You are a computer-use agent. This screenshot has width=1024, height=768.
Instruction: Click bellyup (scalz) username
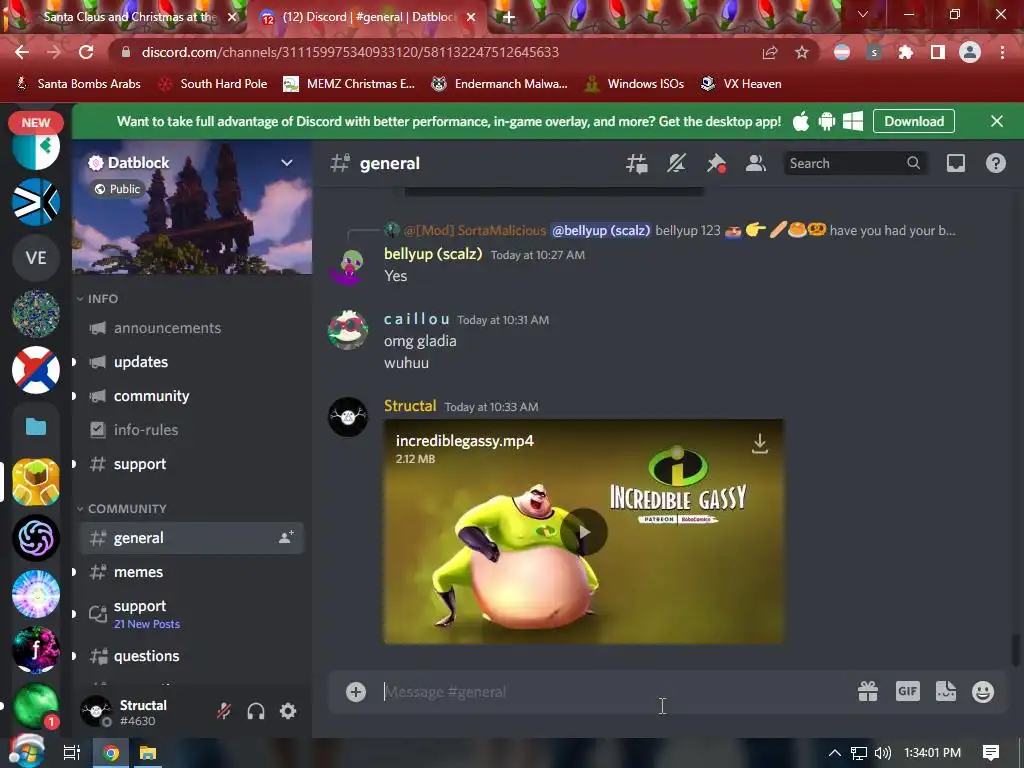[x=433, y=254]
